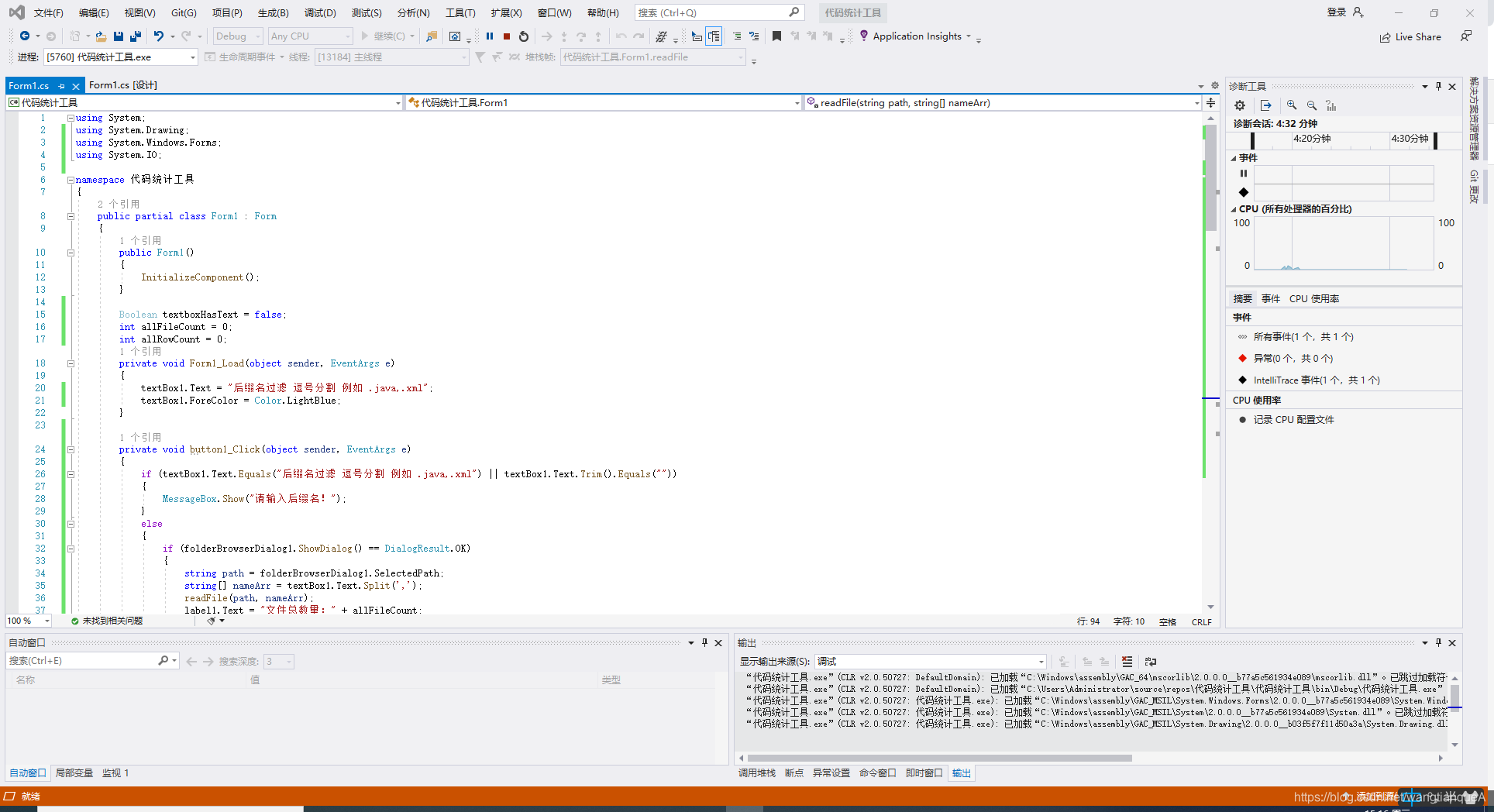Open the Debug configuration dropdown
1494x812 pixels.
[x=238, y=36]
